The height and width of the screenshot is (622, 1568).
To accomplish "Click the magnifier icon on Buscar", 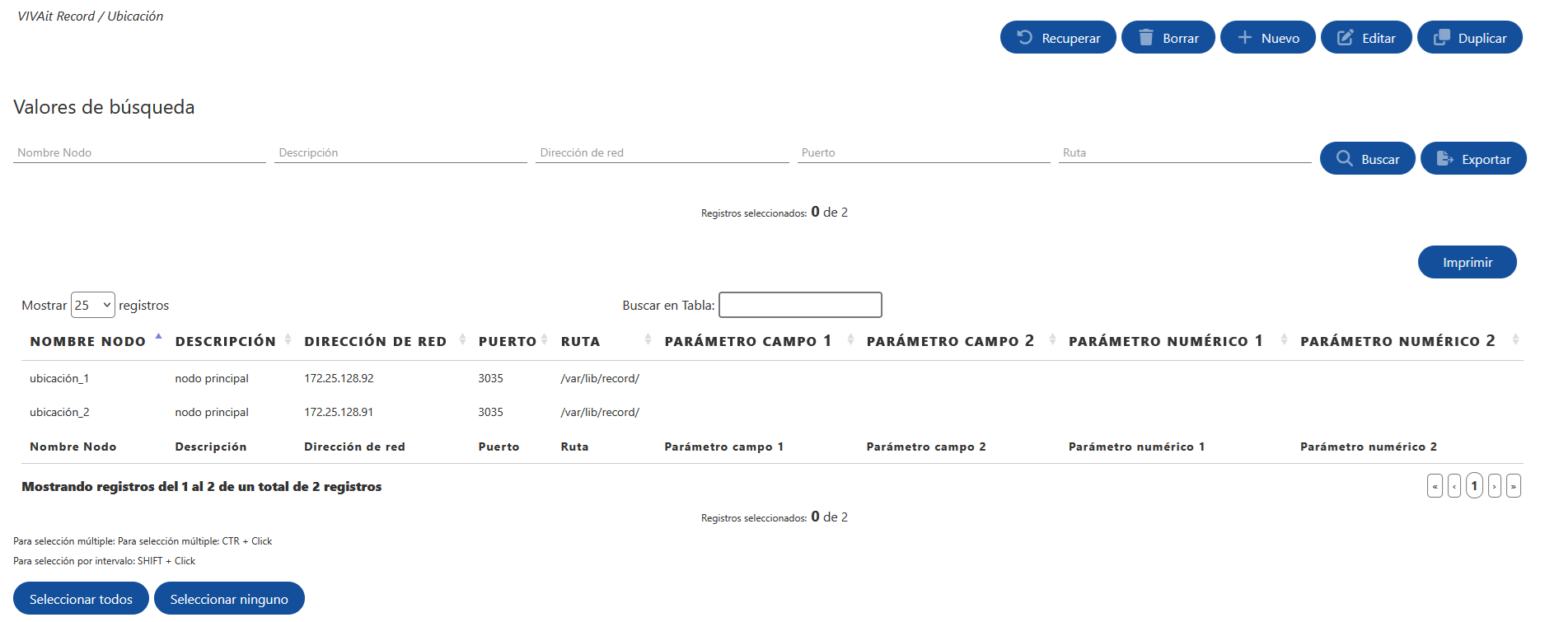I will 1344,158.
